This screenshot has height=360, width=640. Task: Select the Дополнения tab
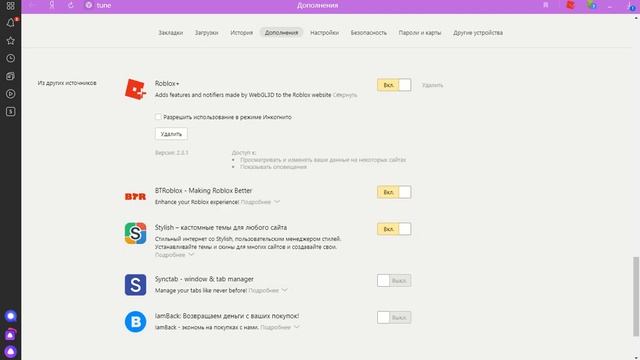(281, 33)
